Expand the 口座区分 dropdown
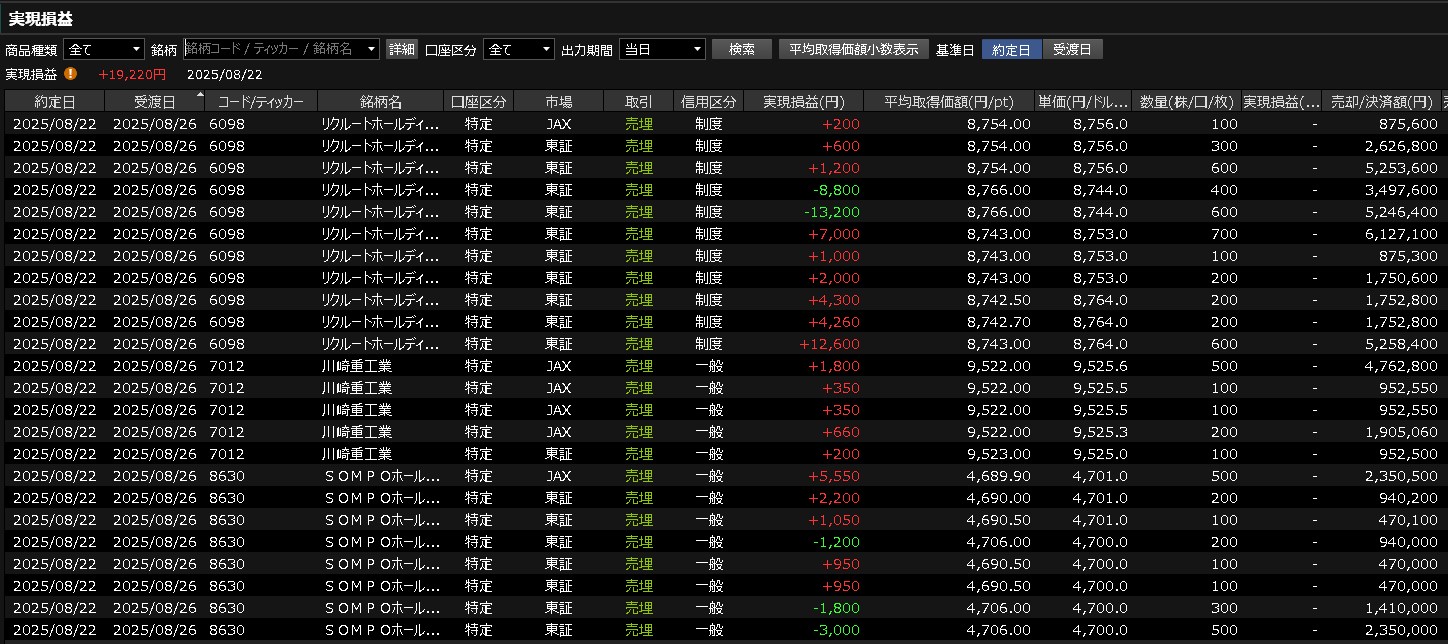Viewport: 1448px width, 644px height. pyautogui.click(x=518, y=49)
